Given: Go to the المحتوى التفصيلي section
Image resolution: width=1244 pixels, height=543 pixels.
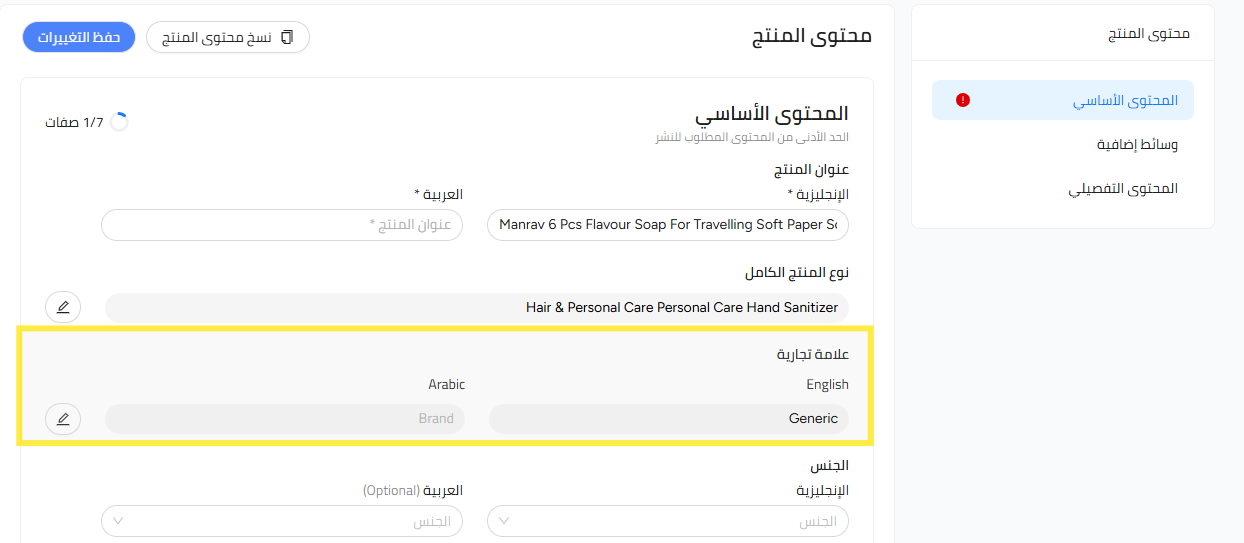Looking at the screenshot, I should (x=1123, y=189).
